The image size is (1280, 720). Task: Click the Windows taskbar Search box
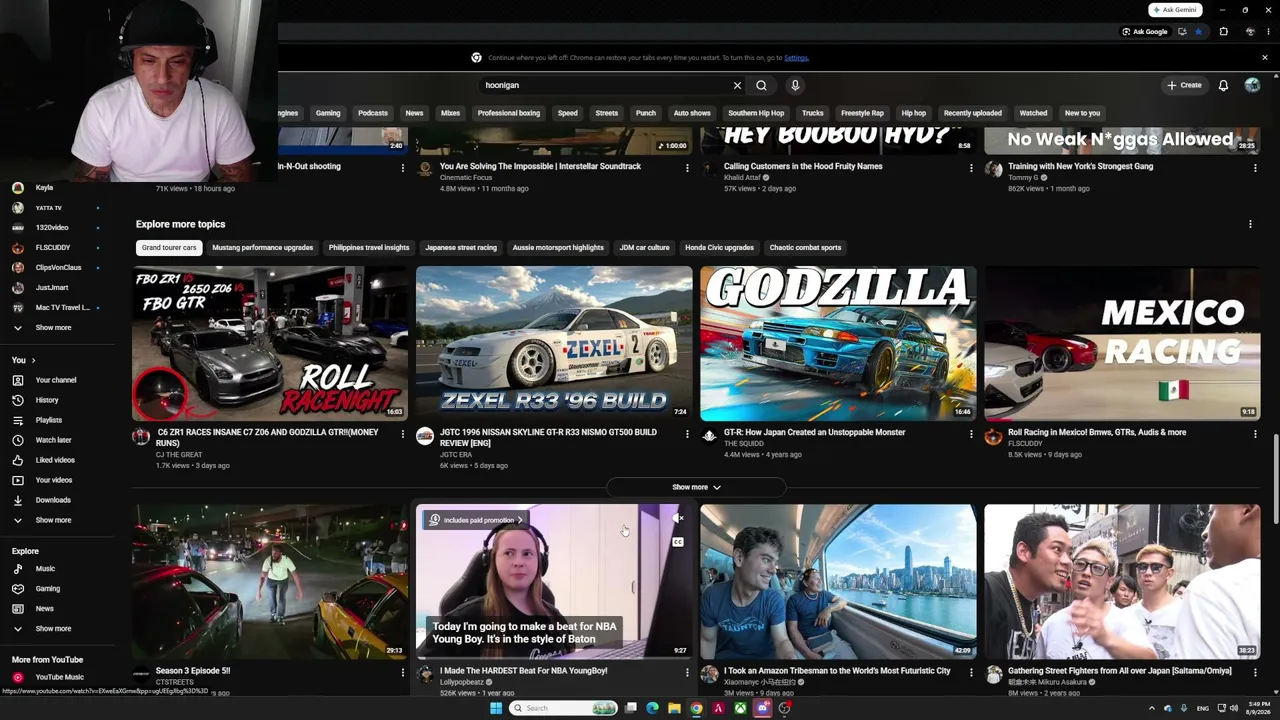tap(565, 708)
